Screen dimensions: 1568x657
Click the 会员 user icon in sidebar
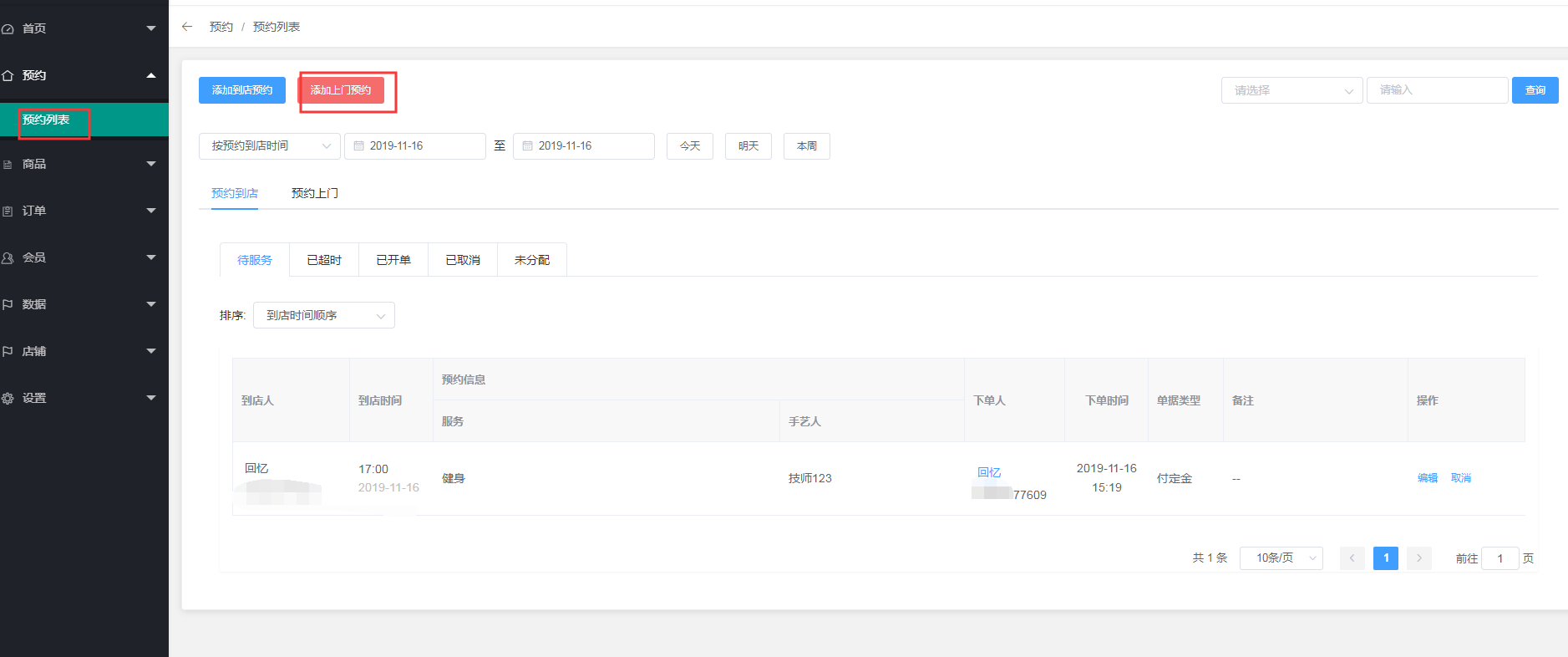(8, 258)
